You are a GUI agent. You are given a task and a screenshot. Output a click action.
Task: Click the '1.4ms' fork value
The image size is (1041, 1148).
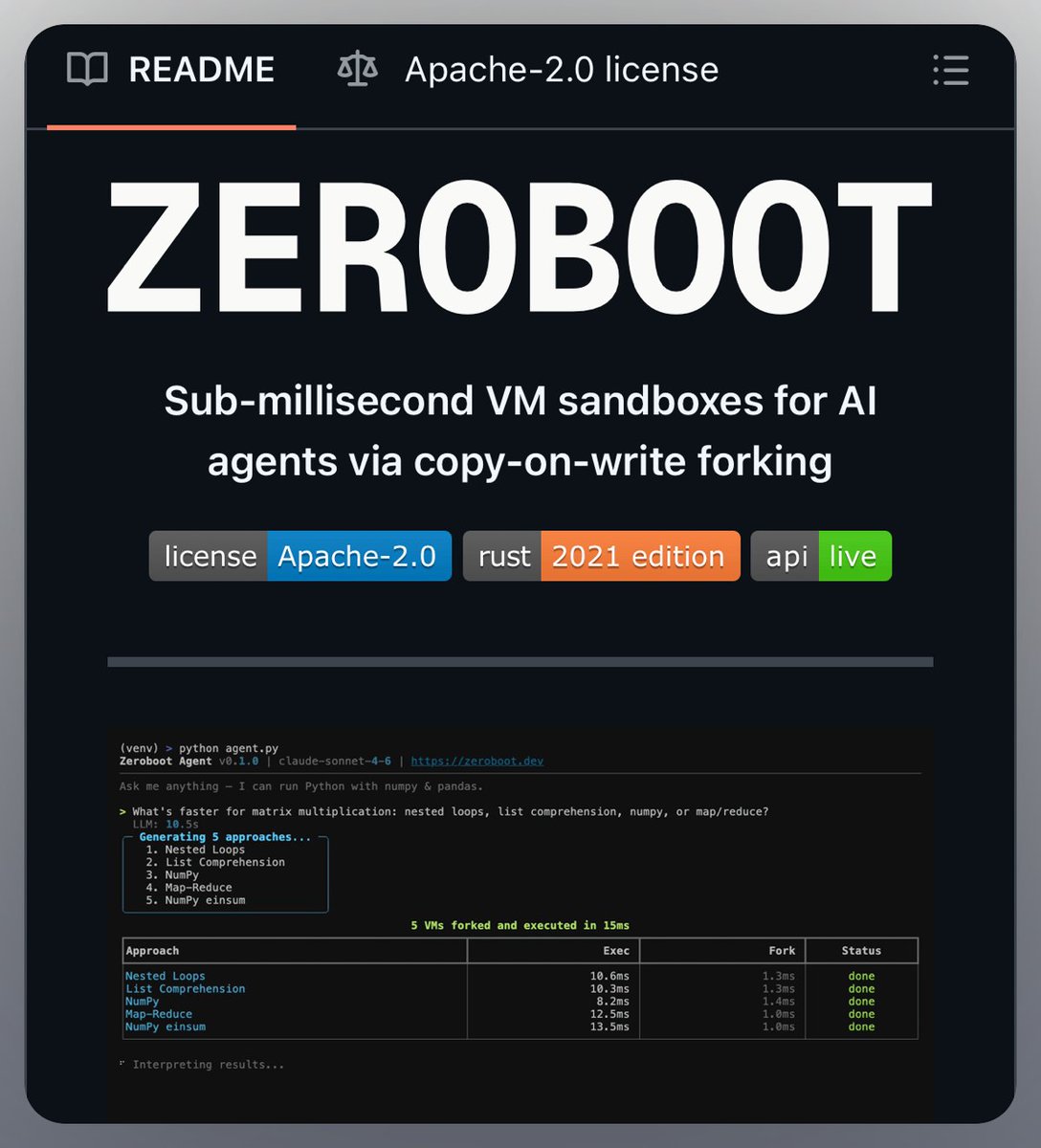click(779, 1002)
